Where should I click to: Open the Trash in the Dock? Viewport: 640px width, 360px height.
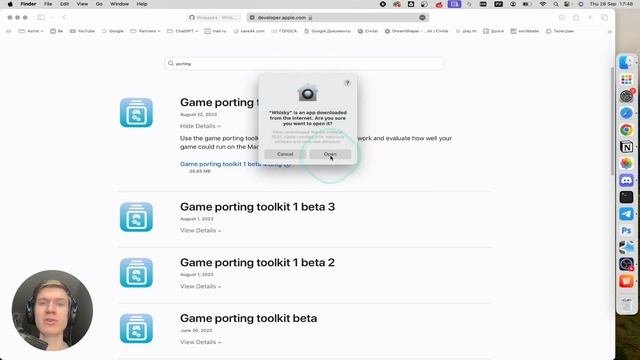pos(626,303)
